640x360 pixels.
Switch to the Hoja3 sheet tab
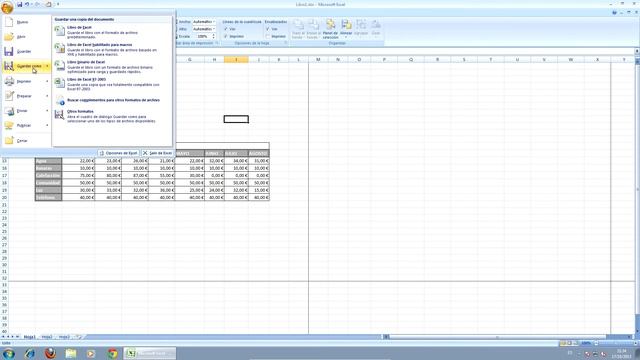tap(64, 337)
